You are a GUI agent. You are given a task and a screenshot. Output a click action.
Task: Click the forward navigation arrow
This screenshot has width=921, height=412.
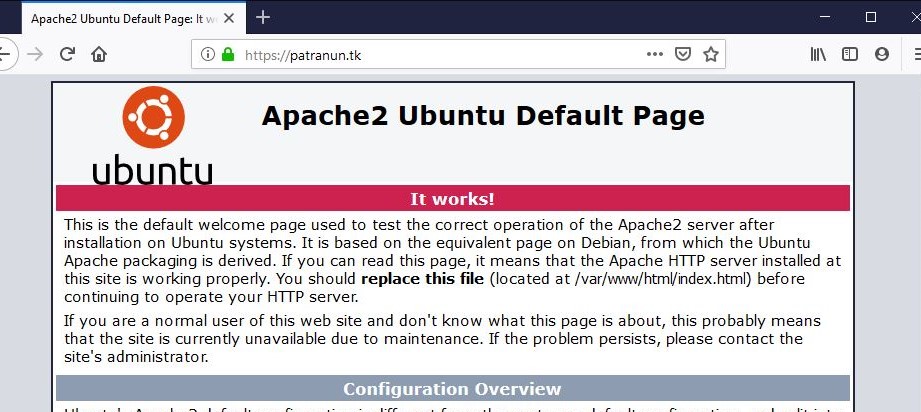pos(35,54)
